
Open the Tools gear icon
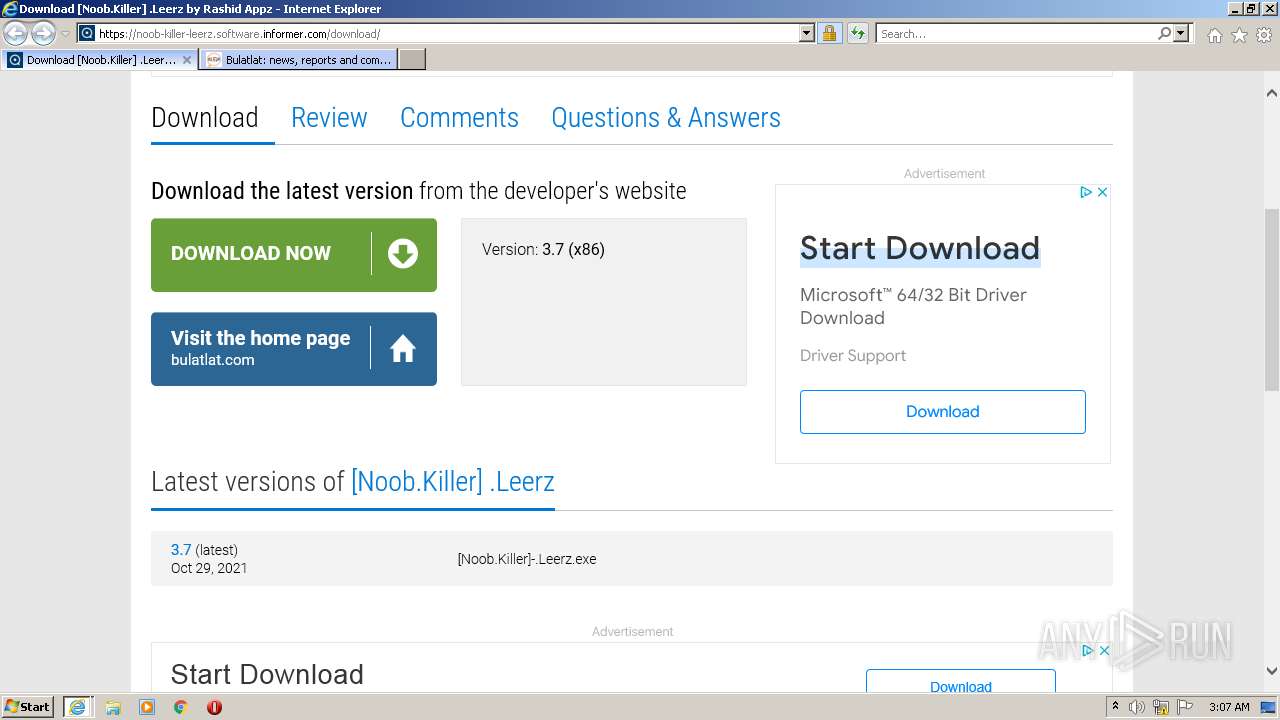[x=1264, y=35]
